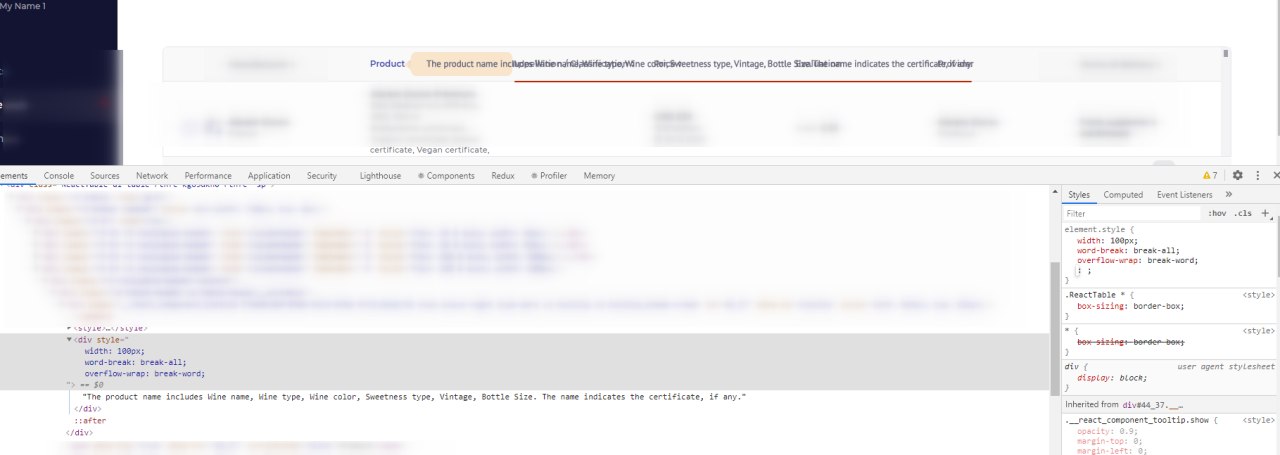Switch to the Computed tab
This screenshot has height=455, width=1280.
tap(1123, 195)
